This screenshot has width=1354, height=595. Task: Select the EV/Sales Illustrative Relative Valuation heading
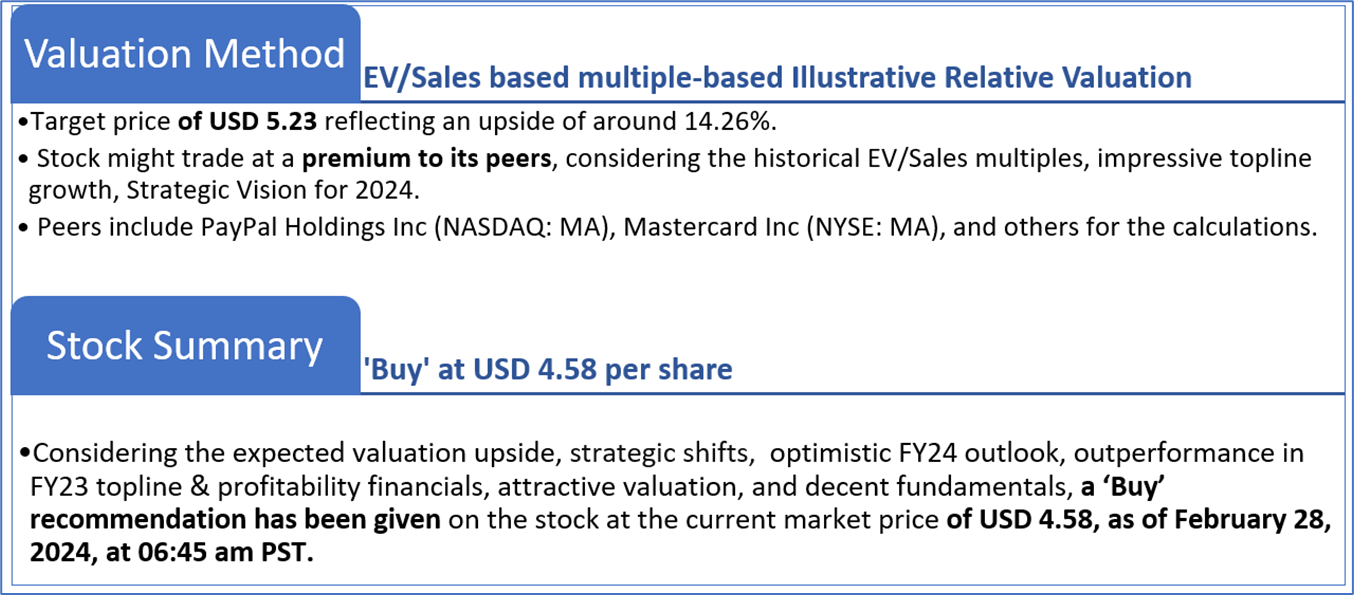point(777,77)
